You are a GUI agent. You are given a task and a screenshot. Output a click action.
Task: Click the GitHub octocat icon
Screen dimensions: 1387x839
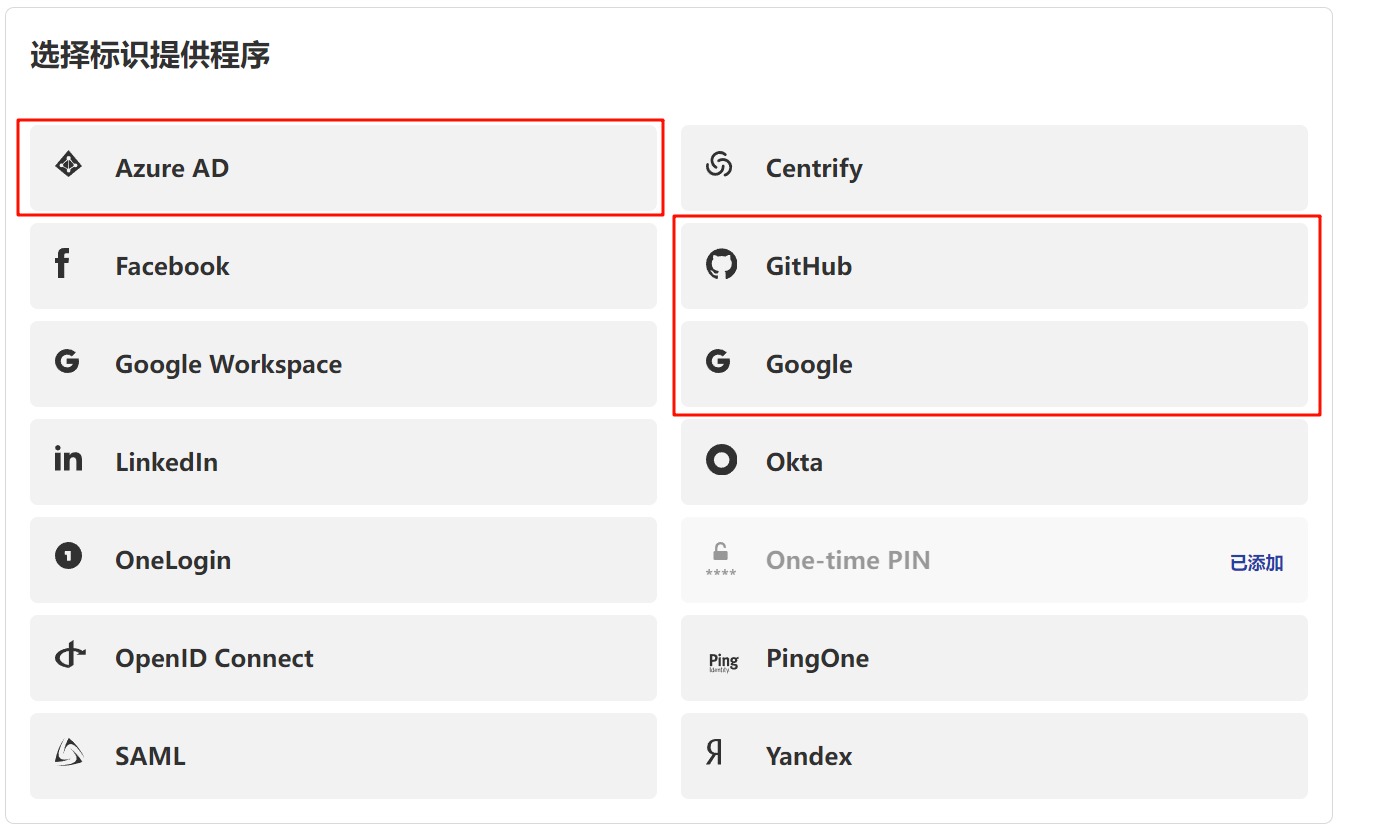click(721, 265)
